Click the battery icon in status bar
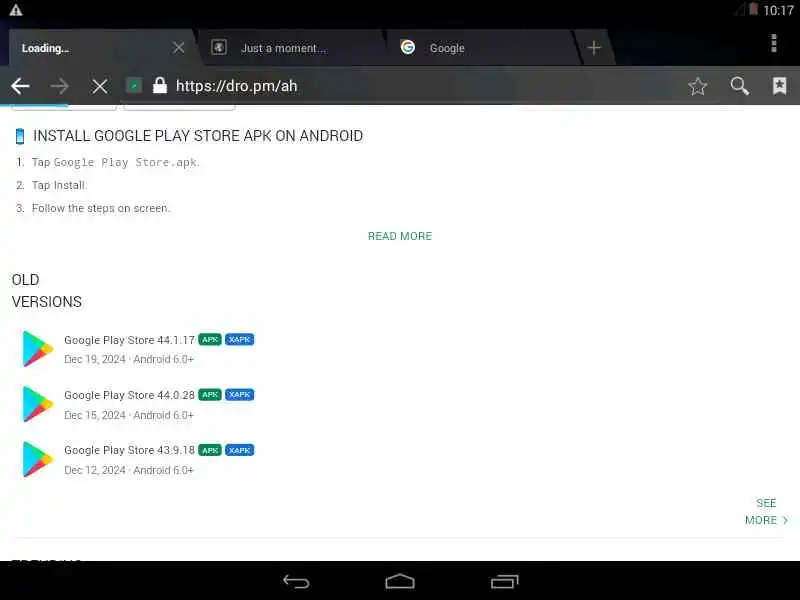The width and height of the screenshot is (800, 600). pos(753,9)
